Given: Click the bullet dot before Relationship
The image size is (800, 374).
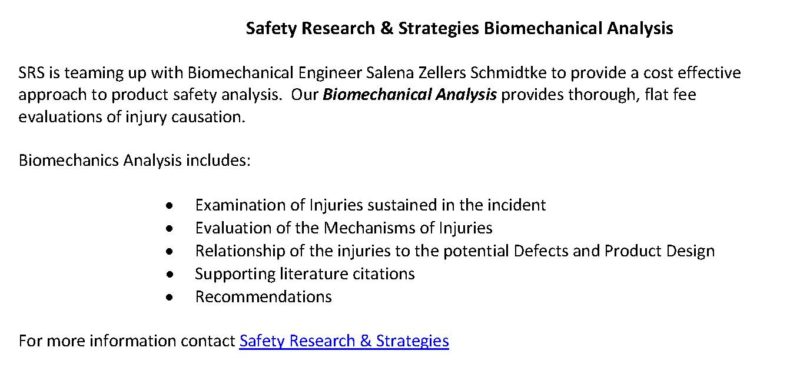Looking at the screenshot, I should pyautogui.click(x=169, y=252).
